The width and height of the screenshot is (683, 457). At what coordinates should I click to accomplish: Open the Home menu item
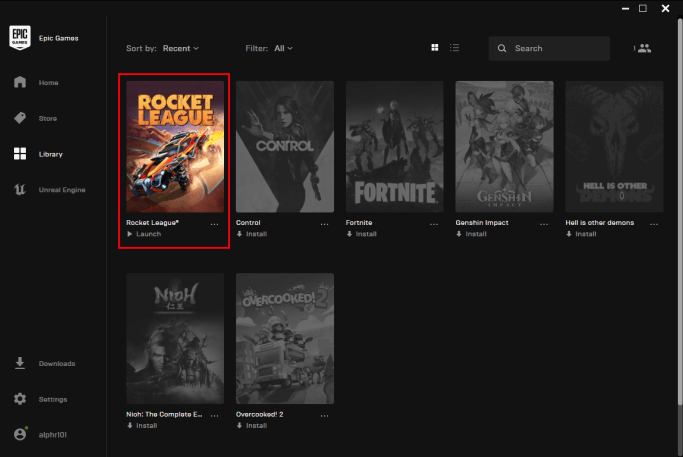48,82
